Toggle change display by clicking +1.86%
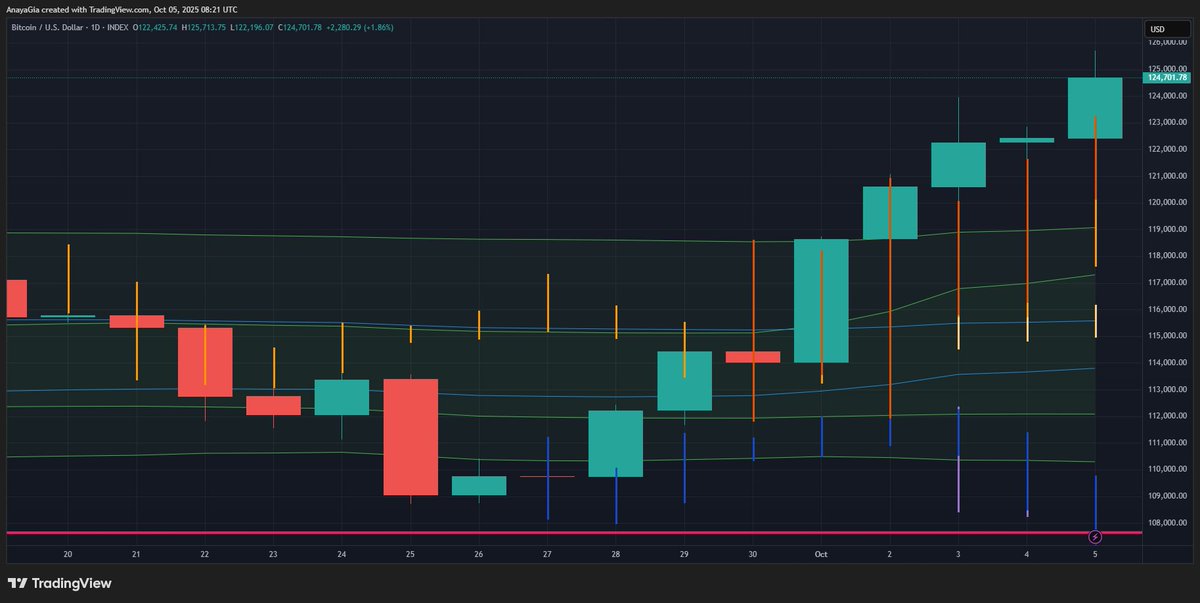 pos(378,27)
